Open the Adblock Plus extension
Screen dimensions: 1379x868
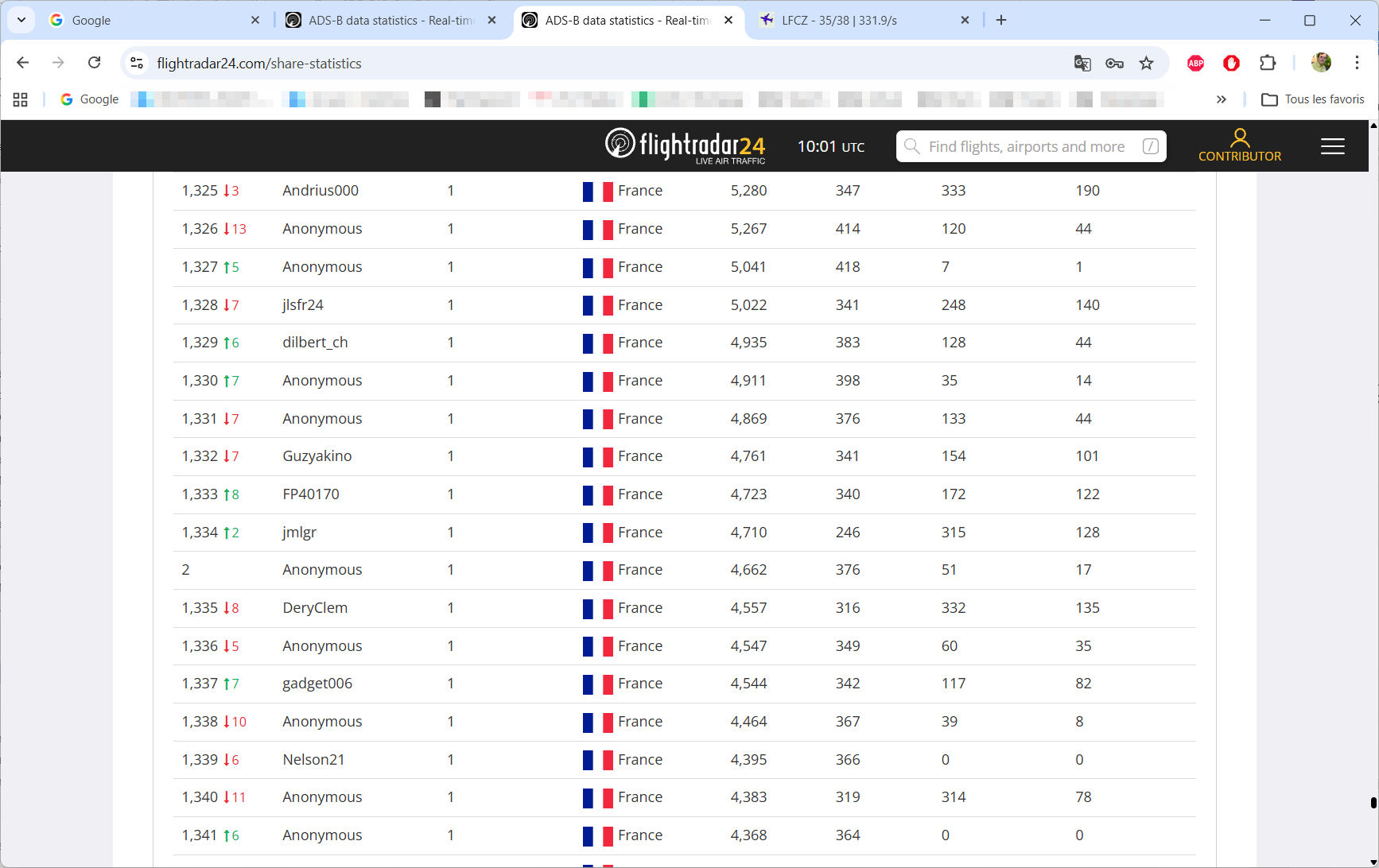click(1195, 63)
